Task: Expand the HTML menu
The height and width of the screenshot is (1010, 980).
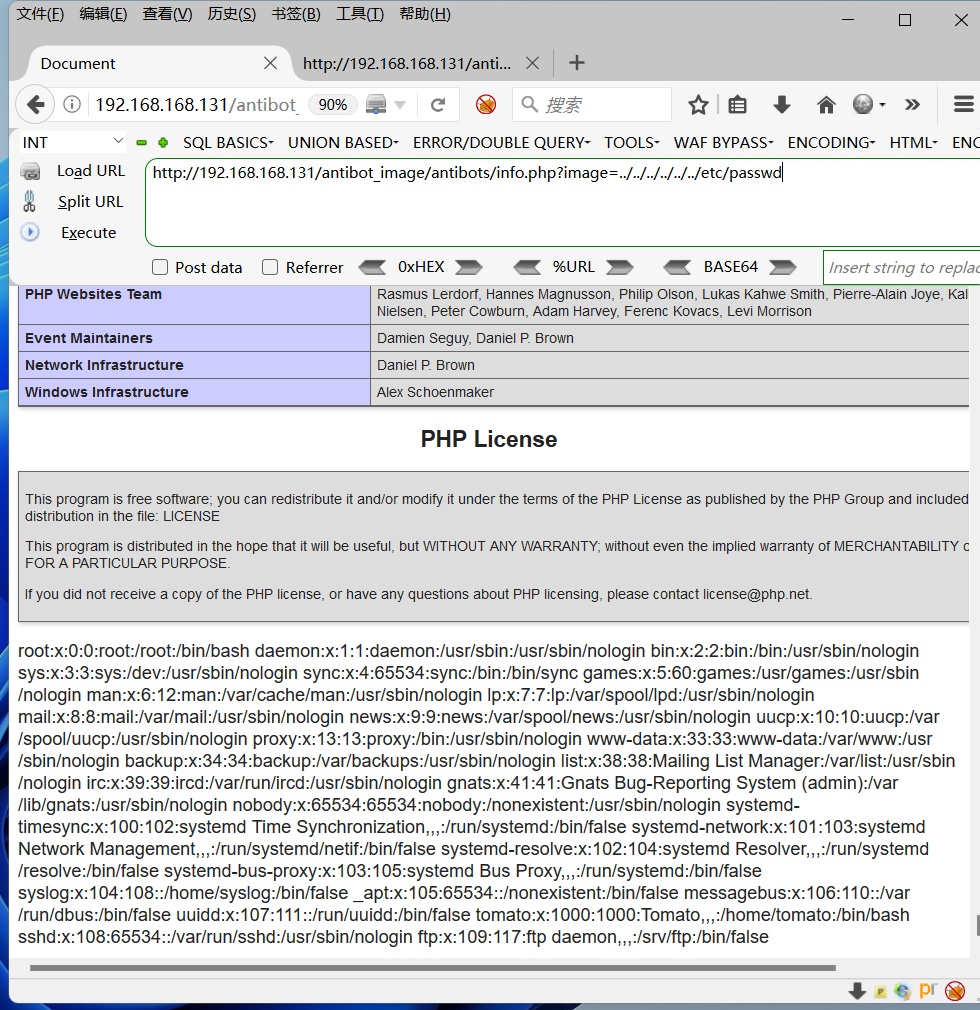Action: click(913, 142)
